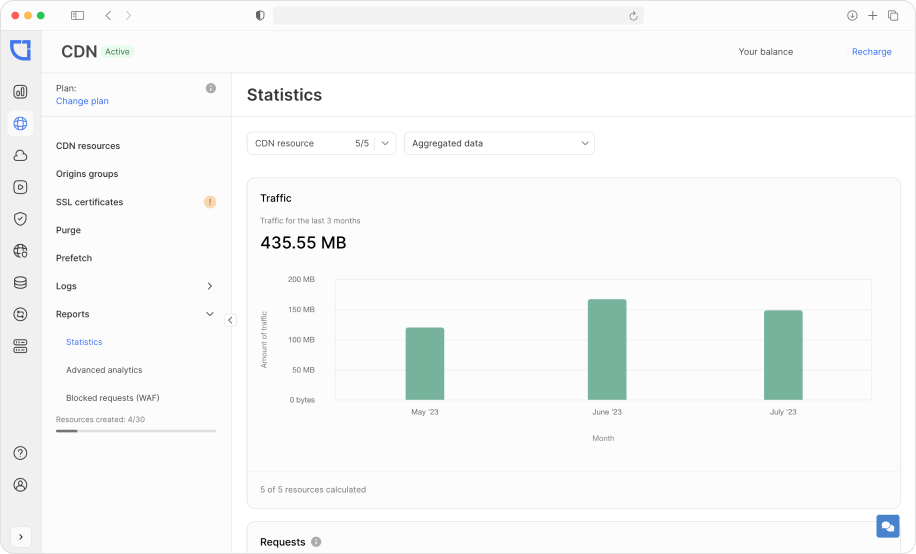This screenshot has height=554, width=916.
Task: Open Prefetch menu item
Action: click(x=74, y=258)
